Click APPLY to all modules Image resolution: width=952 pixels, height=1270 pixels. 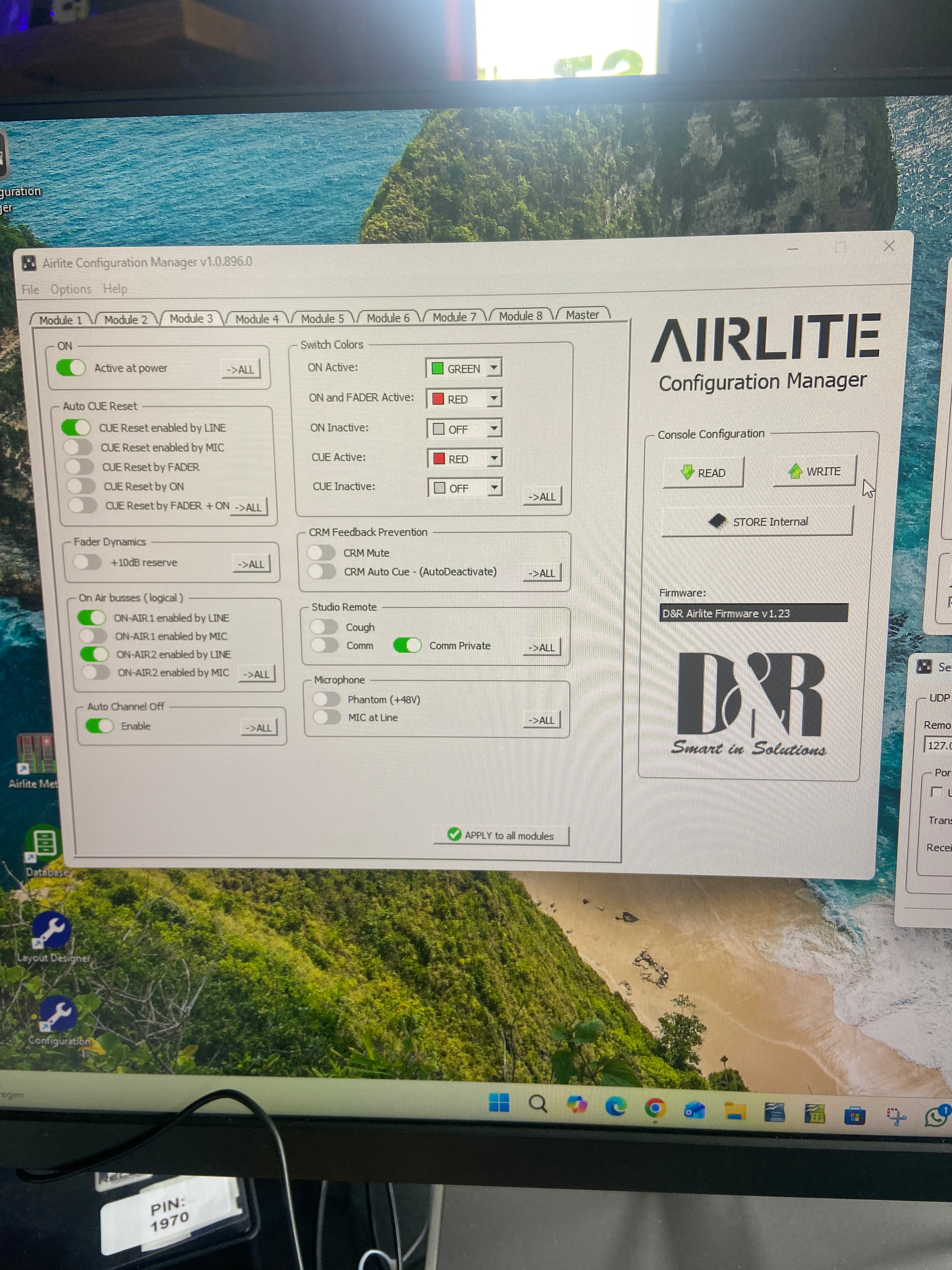pyautogui.click(x=501, y=835)
